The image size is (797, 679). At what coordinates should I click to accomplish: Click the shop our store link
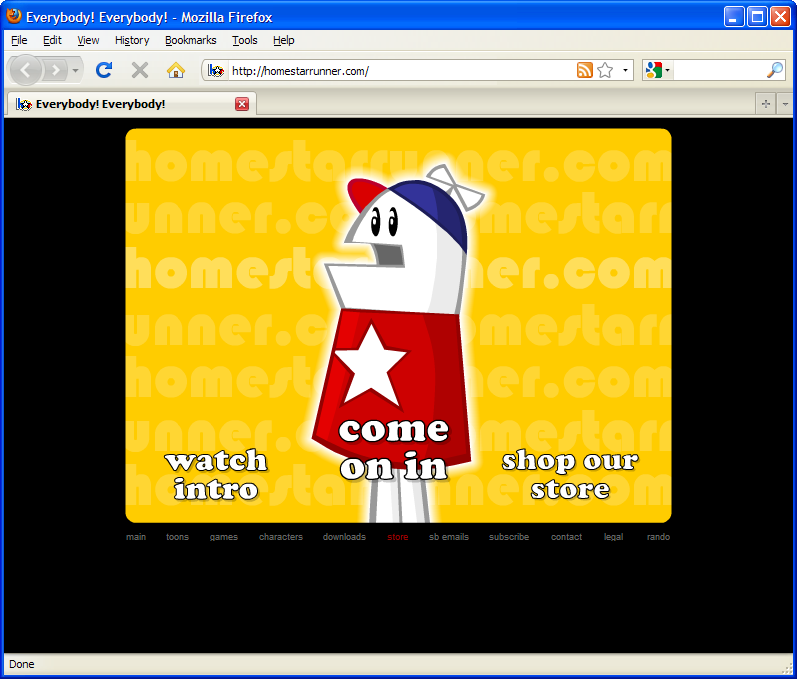pyautogui.click(x=570, y=475)
